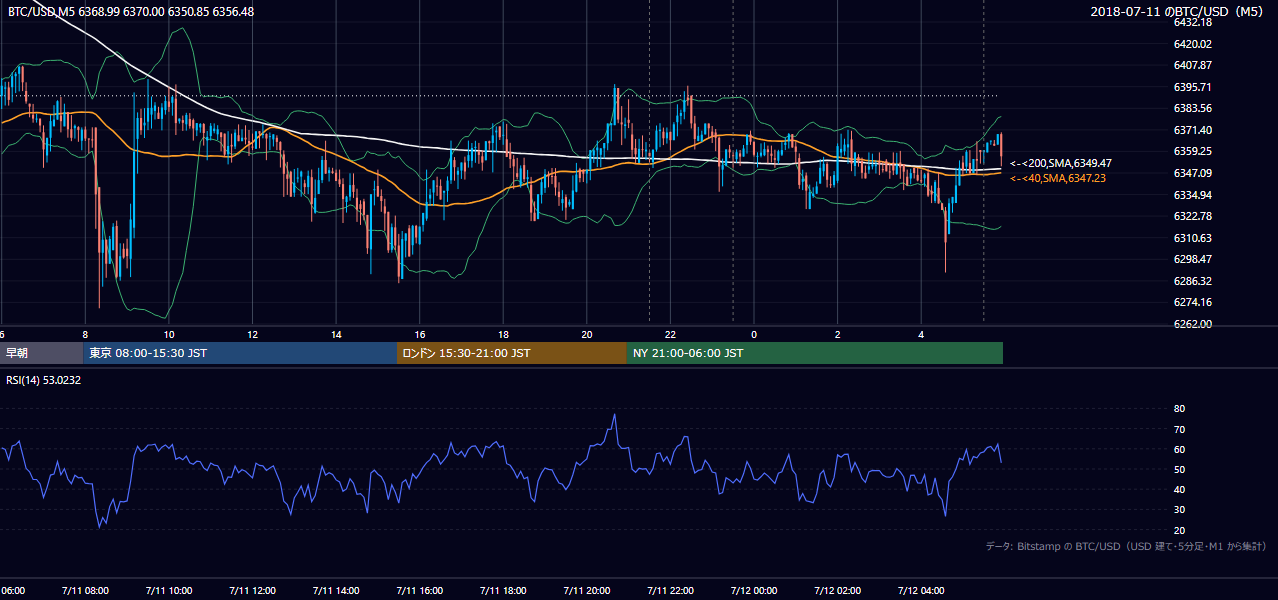The image size is (1278, 600).
Task: Click the 7/11 10:00 time label
Action: [169, 591]
